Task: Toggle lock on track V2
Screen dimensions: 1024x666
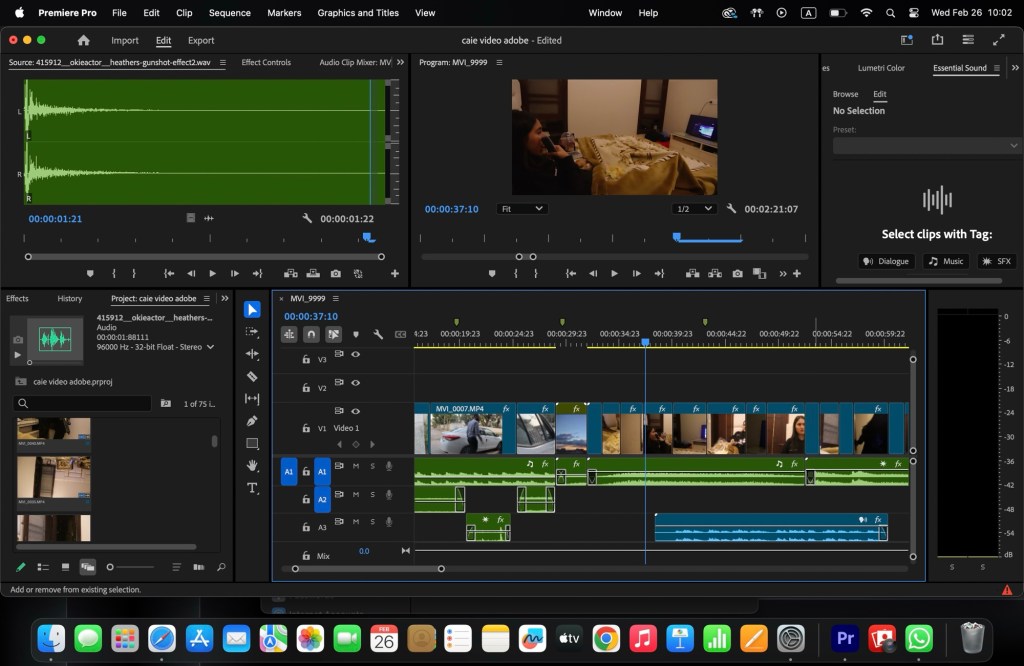Action: 307,388
